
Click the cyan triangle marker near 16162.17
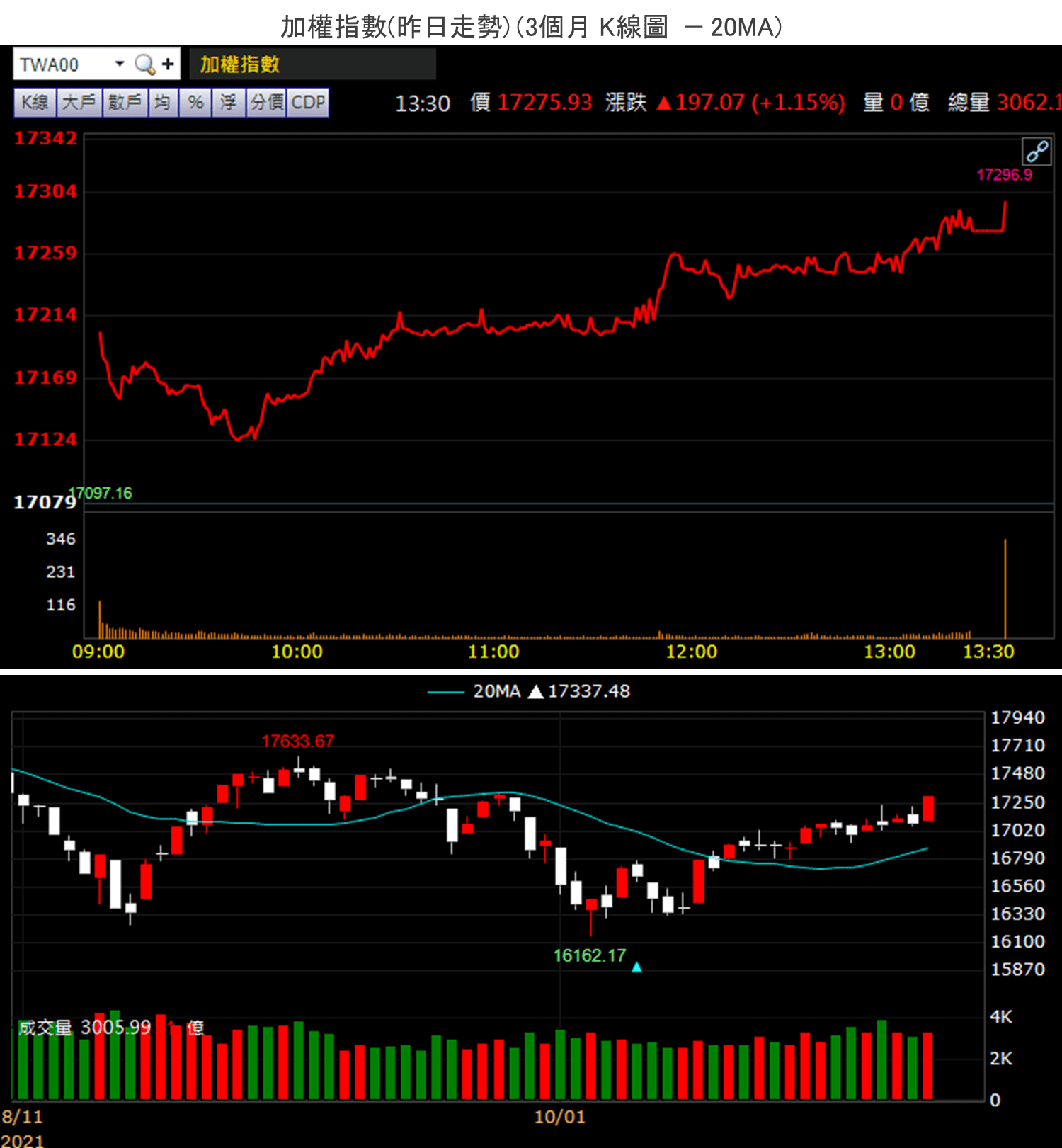click(636, 967)
